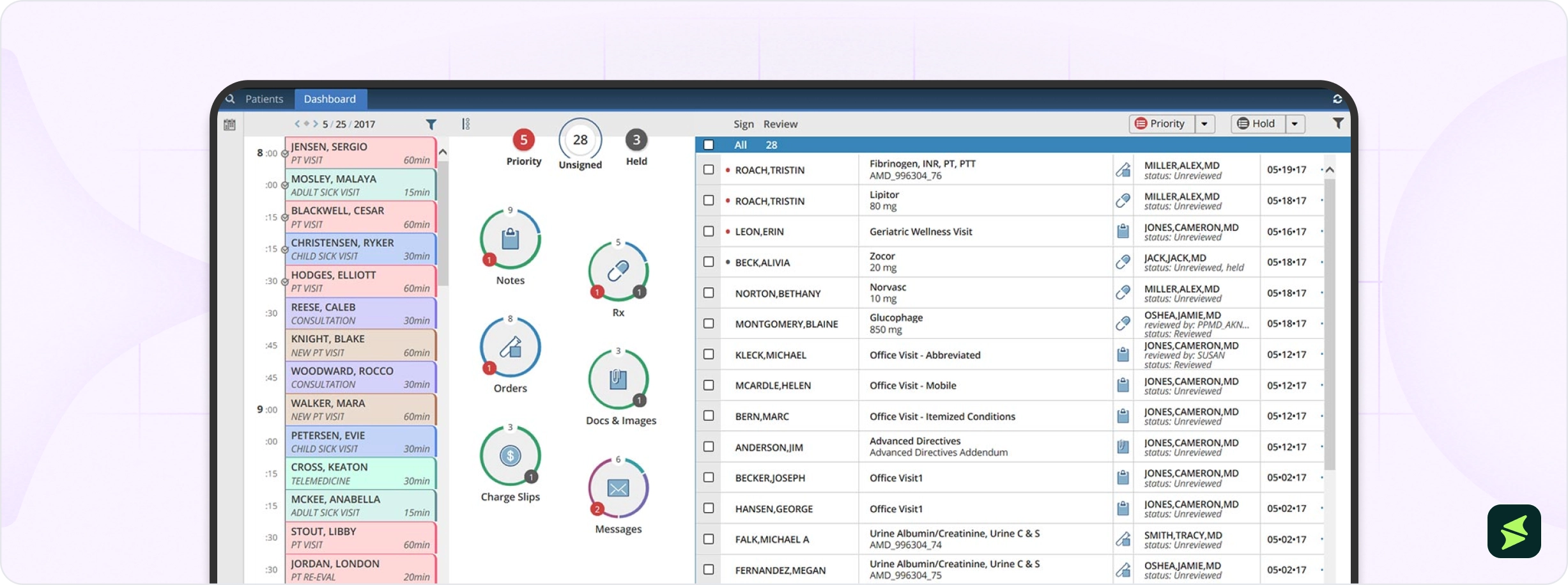Open the Docs & Images circle icon
The height and width of the screenshot is (585, 1568).
(x=618, y=379)
